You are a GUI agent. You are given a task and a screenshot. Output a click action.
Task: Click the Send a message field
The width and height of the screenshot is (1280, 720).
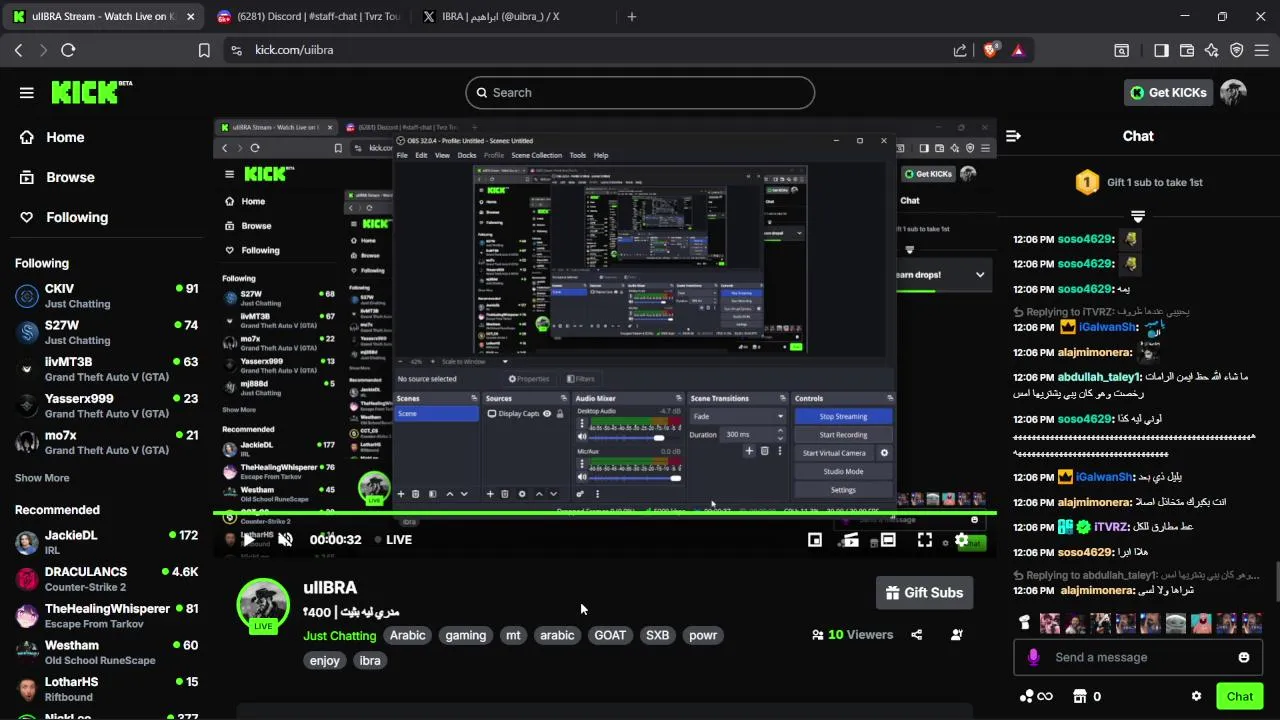(x=1138, y=657)
